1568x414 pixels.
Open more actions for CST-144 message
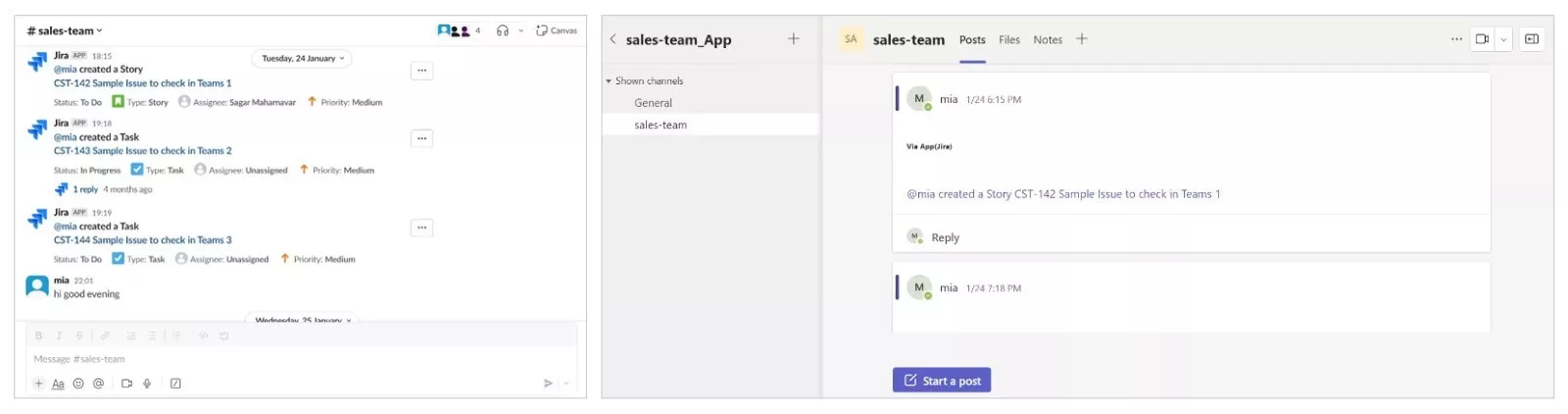[x=421, y=228]
